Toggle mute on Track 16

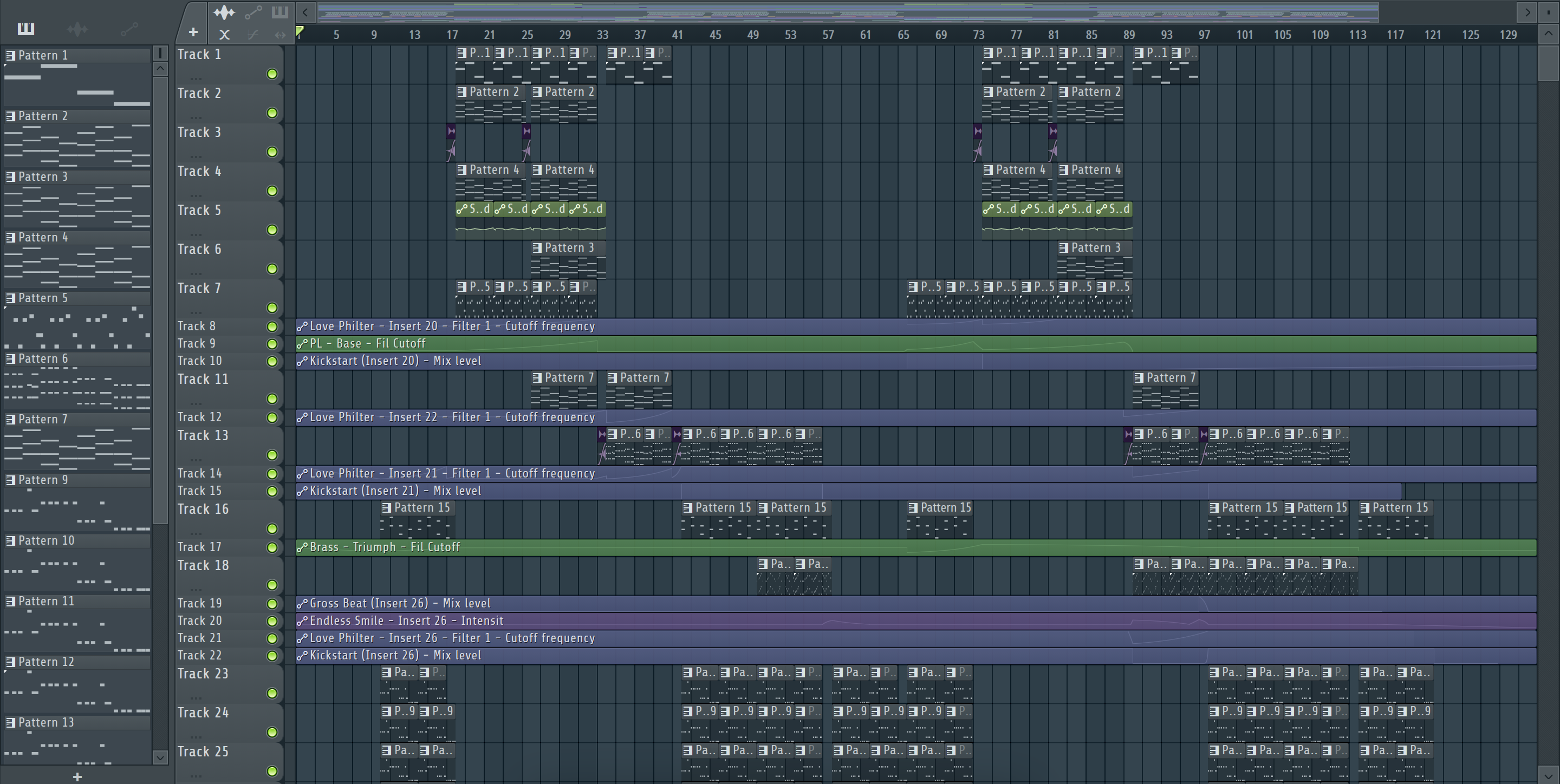tap(272, 528)
